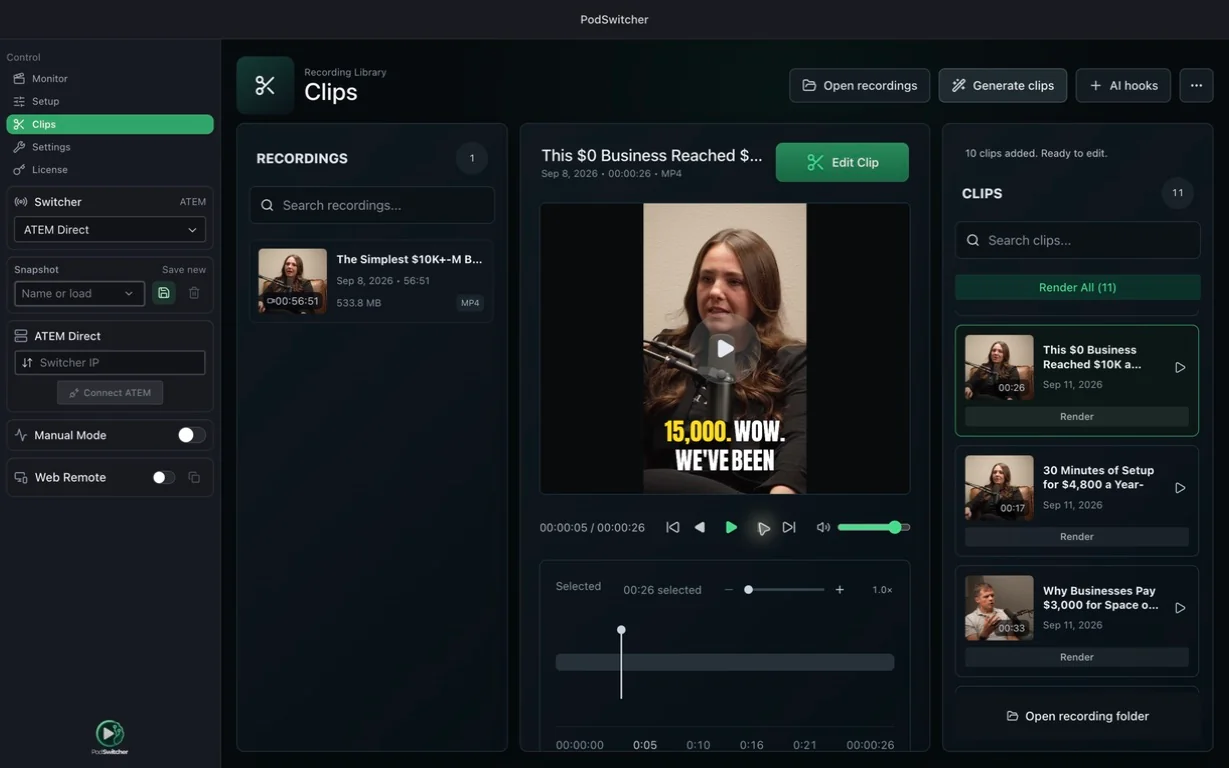Click the Open recordings button
This screenshot has height=768, width=1229.
859,85
